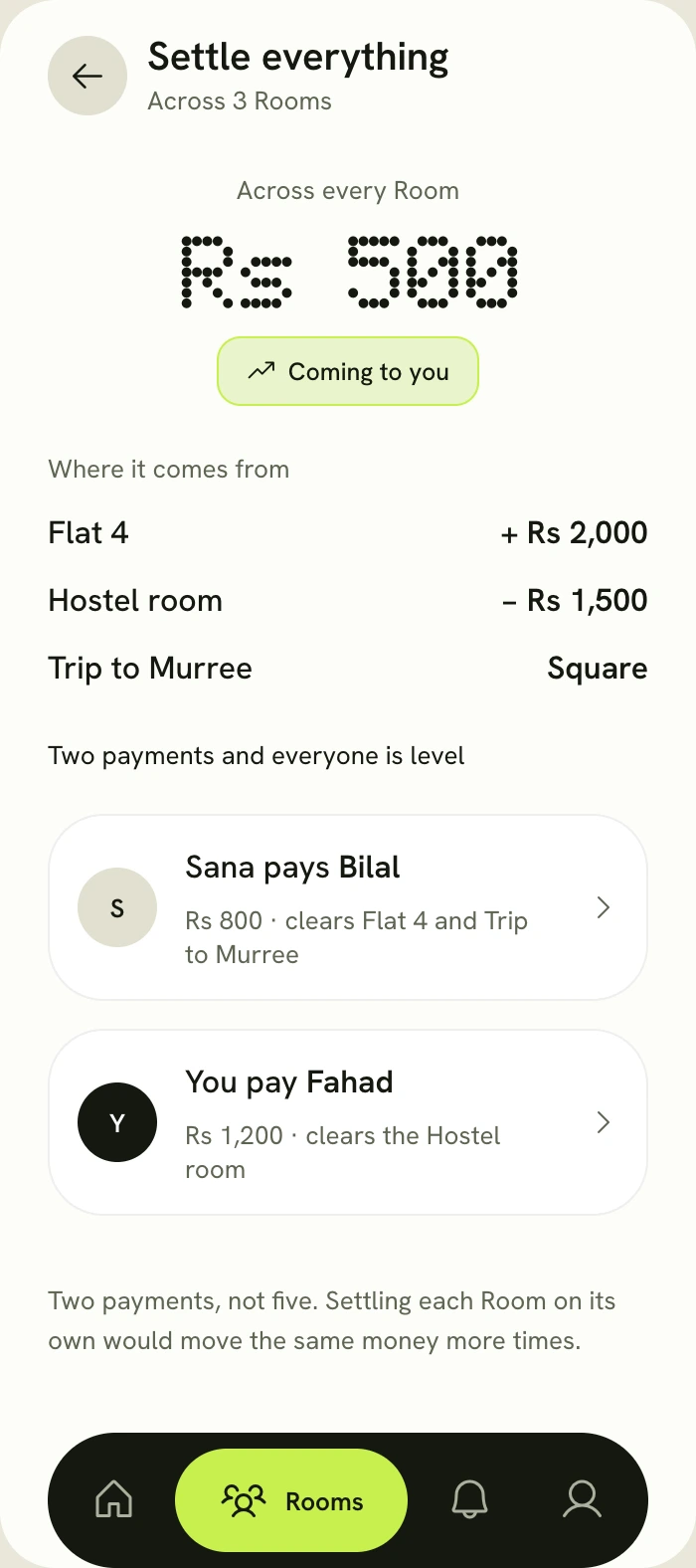Tap the Square status label
Viewport: 696px width, 1568px height.
pyautogui.click(x=598, y=669)
